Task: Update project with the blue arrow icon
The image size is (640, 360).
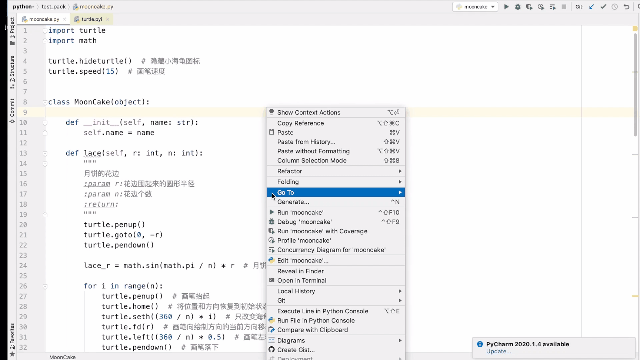Action: [x=591, y=7]
